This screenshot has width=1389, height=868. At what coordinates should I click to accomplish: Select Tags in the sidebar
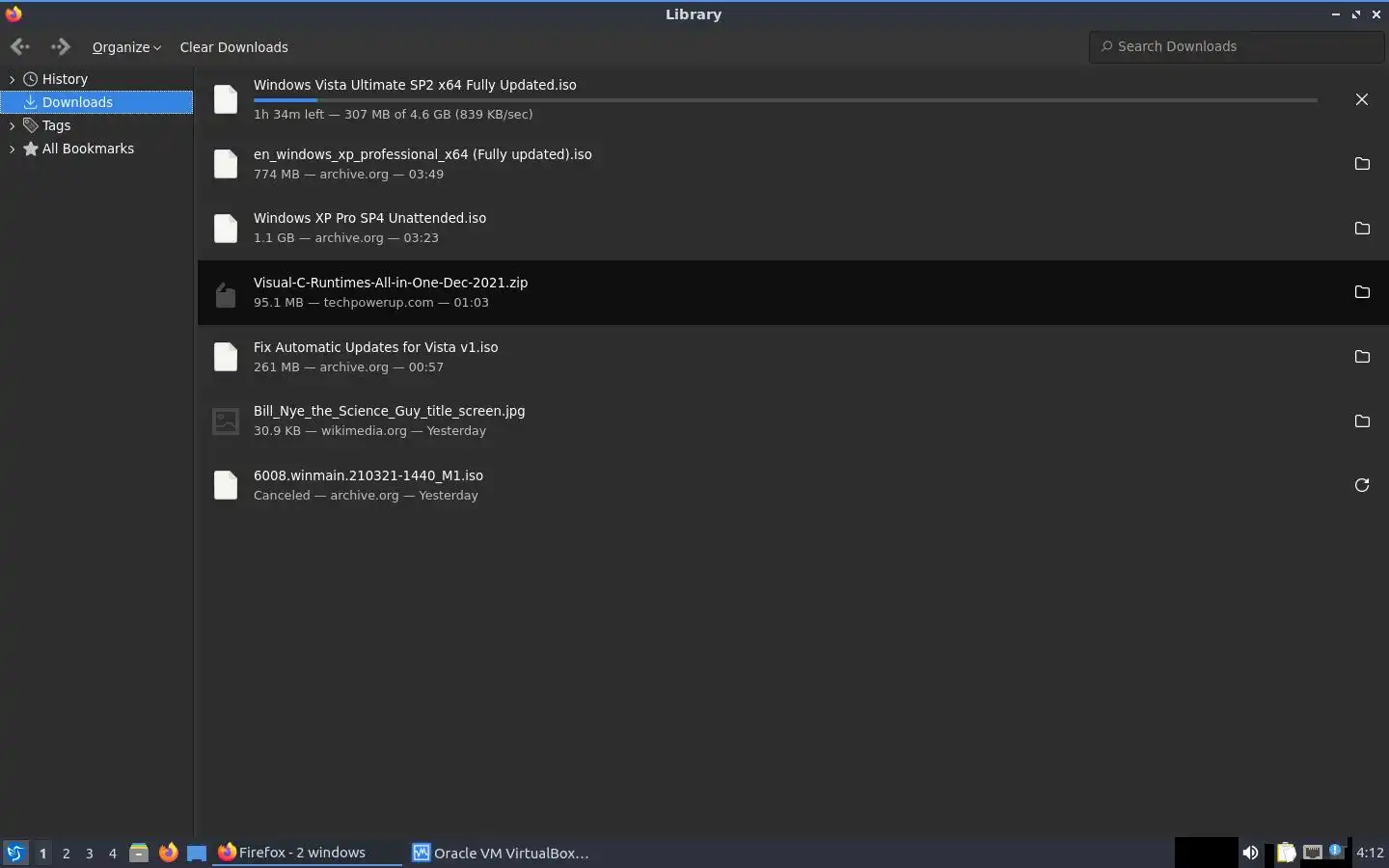[x=56, y=125]
